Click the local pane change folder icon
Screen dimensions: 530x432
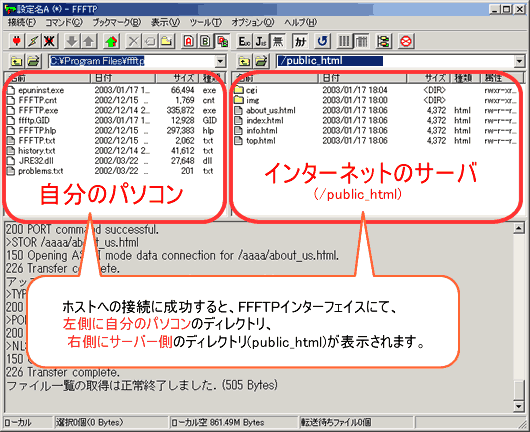33,61
